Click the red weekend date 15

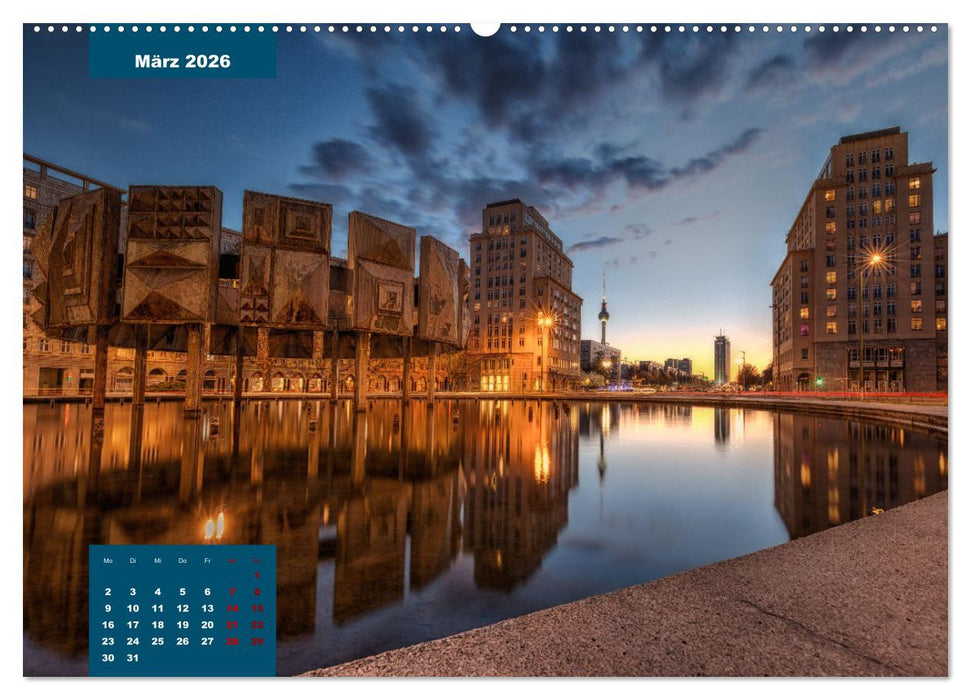click(x=257, y=608)
